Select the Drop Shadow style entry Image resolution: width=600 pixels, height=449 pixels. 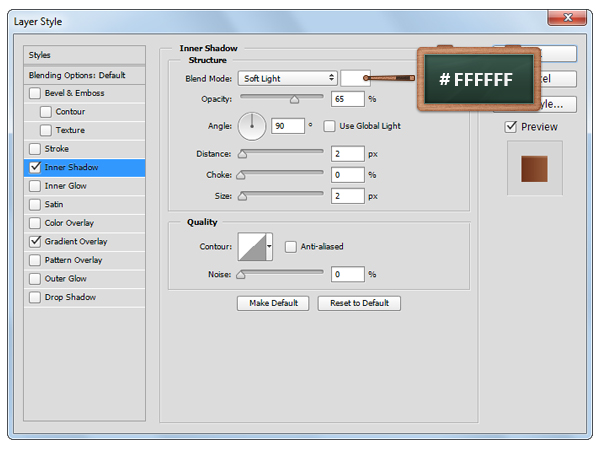(70, 297)
